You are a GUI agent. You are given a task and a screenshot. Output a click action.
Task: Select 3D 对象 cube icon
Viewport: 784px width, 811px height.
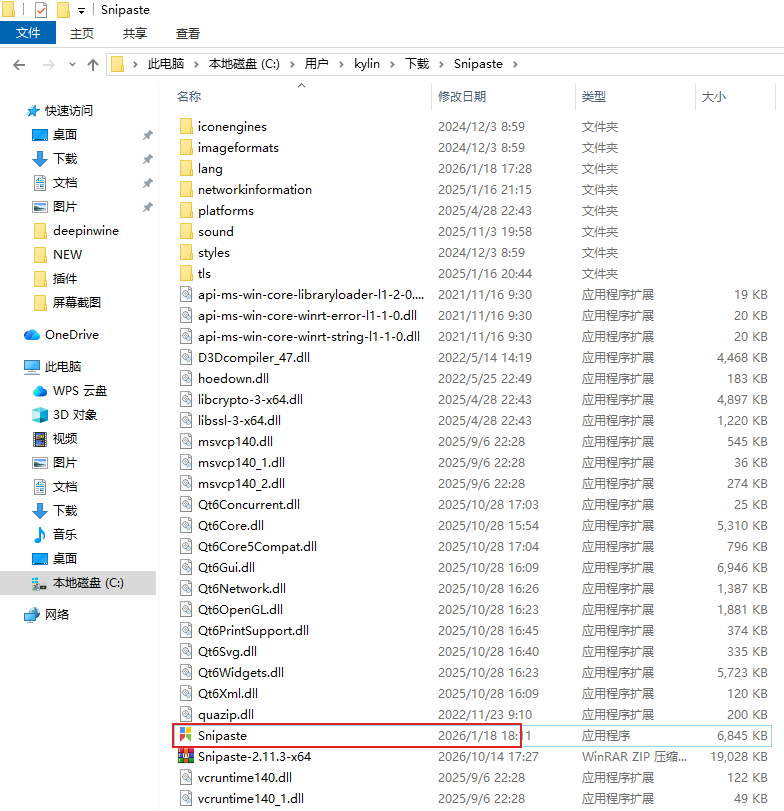(40, 415)
